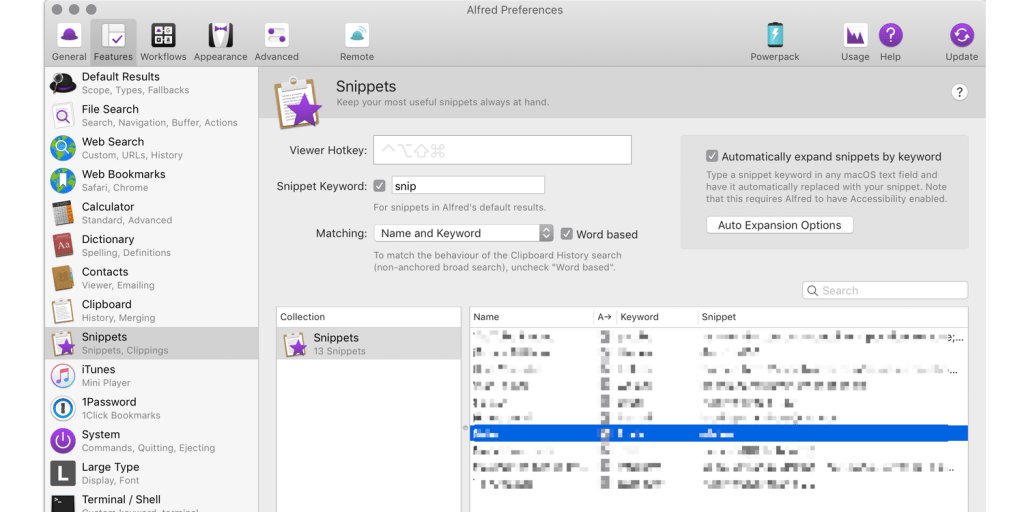The height and width of the screenshot is (512, 1024).
Task: Open Help from the toolbar
Action: 890,42
